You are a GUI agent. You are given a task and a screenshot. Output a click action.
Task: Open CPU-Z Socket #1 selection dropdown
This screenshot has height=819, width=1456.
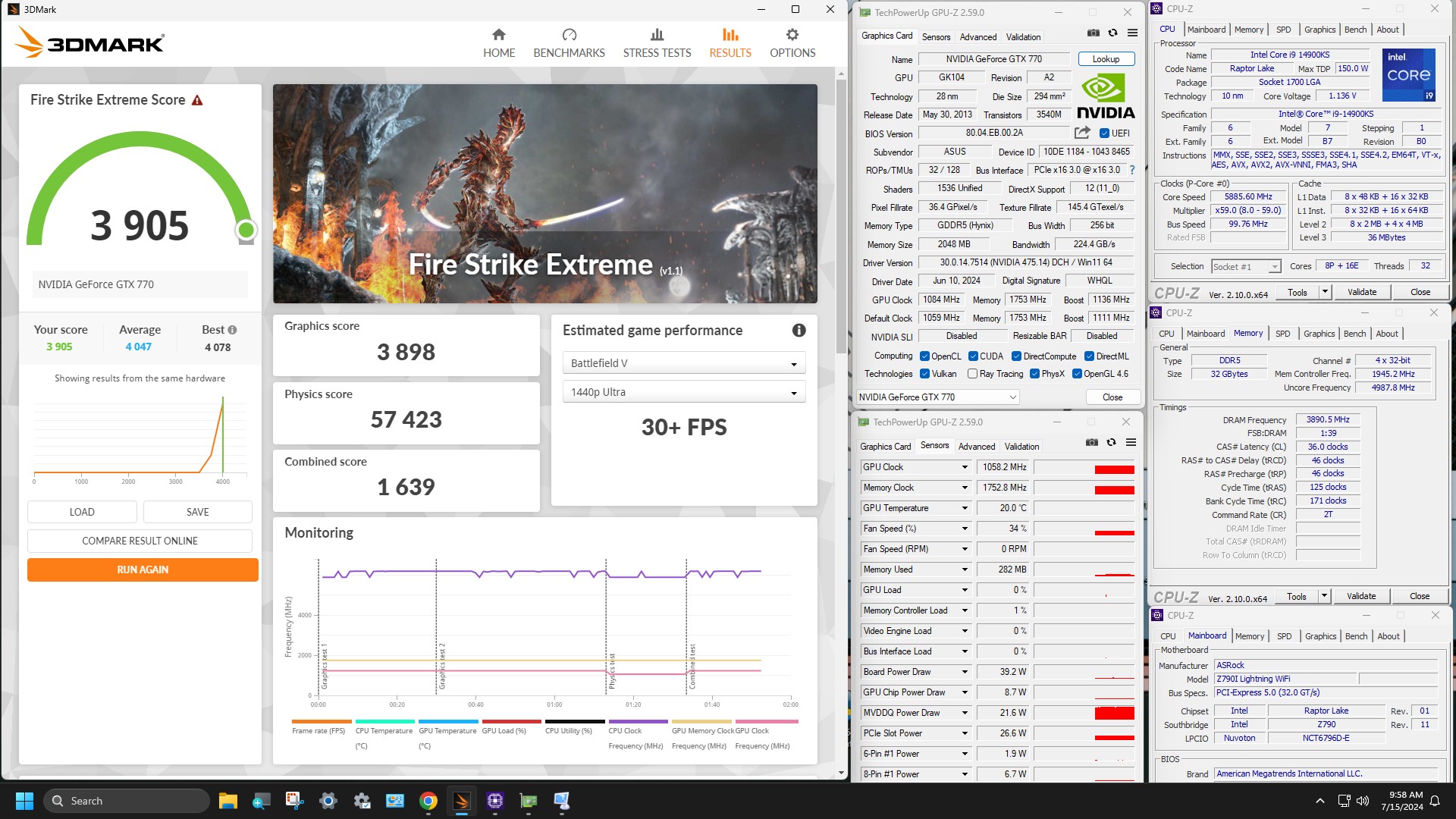tap(1246, 267)
